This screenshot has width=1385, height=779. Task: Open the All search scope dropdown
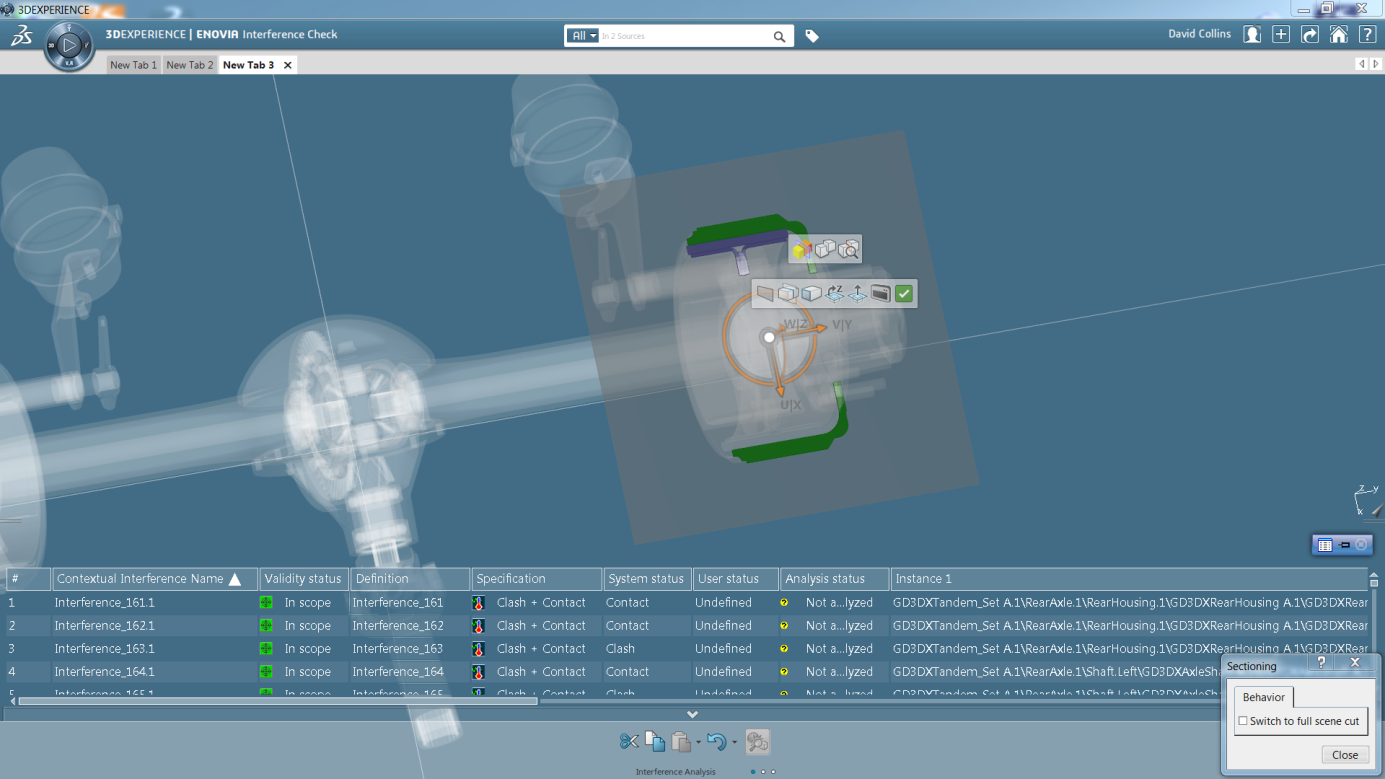(583, 36)
